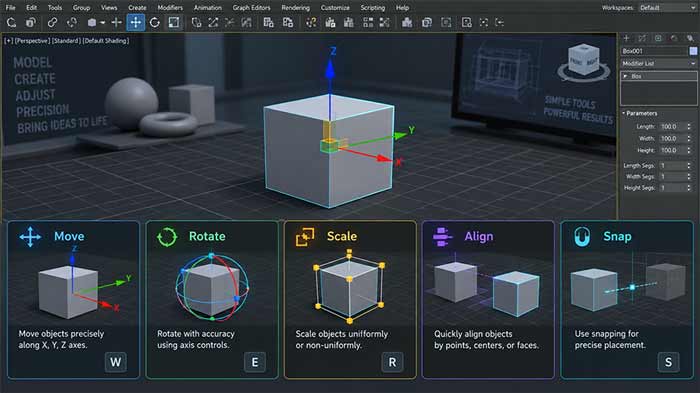Viewport: 700px width, 393px height.
Task: Click the object color swatch beside Box001
Action: tap(693, 51)
